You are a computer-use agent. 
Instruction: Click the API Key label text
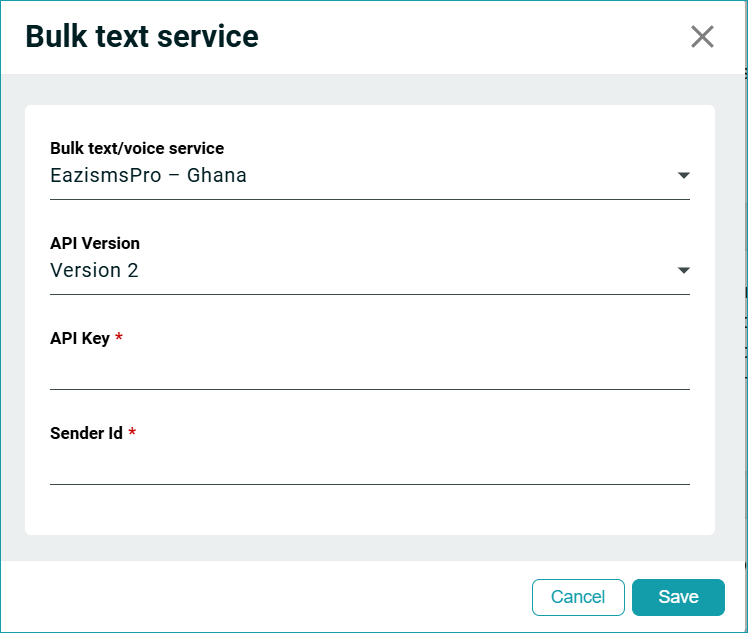pyautogui.click(x=80, y=338)
